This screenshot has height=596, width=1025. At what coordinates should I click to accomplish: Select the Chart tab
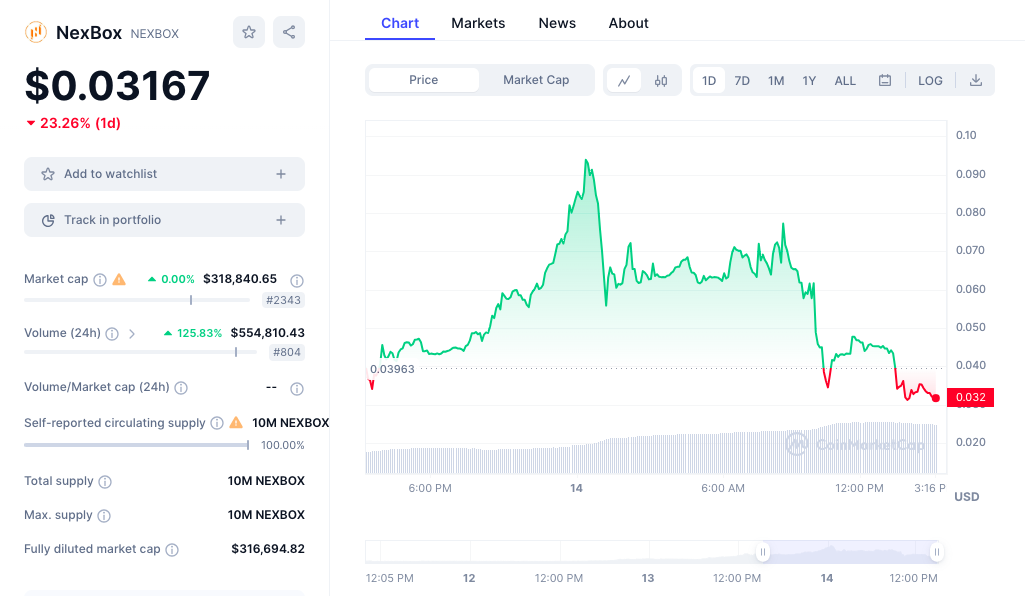(x=400, y=23)
